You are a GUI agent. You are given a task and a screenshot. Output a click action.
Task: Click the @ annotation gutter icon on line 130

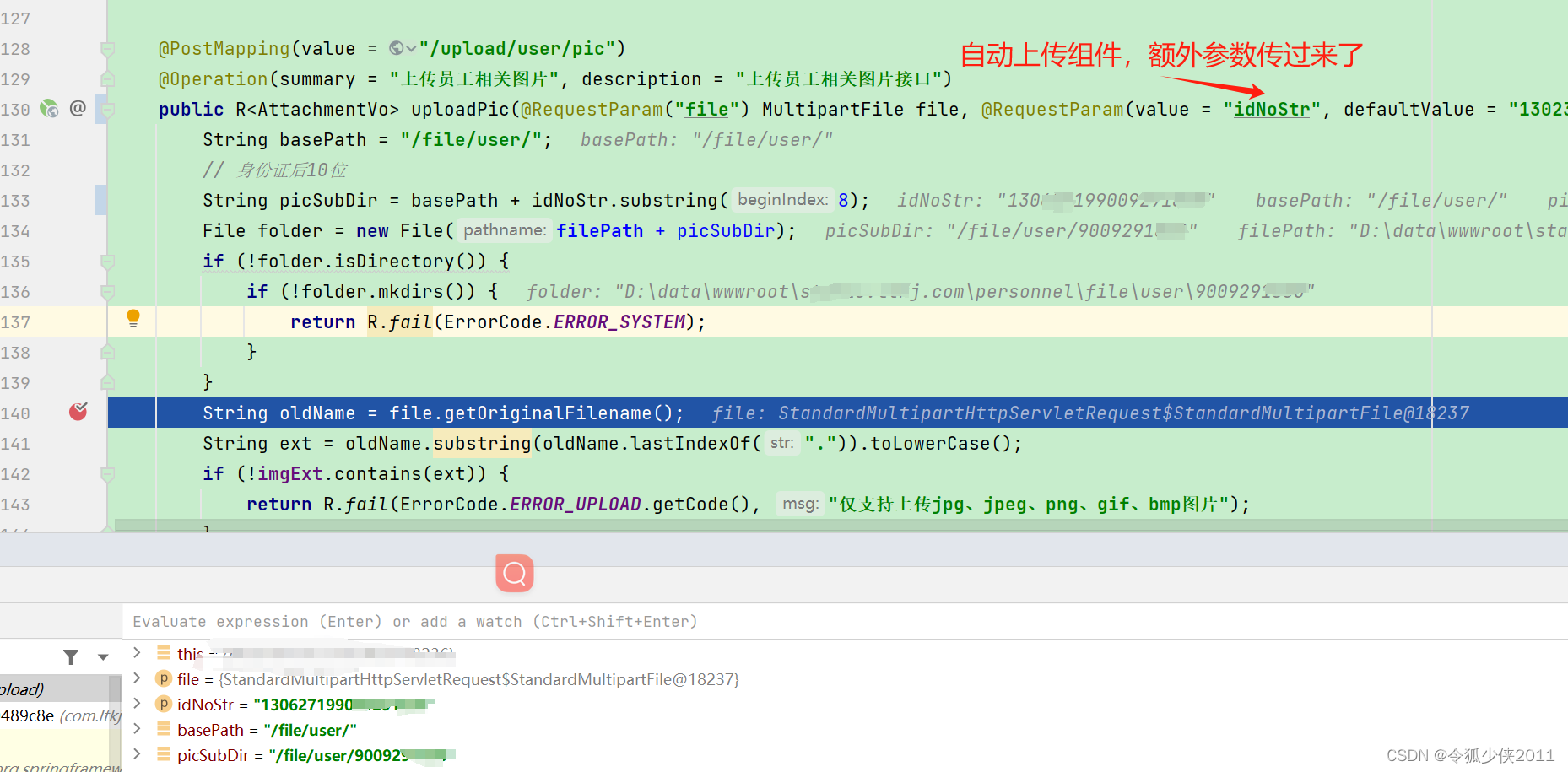click(x=78, y=108)
